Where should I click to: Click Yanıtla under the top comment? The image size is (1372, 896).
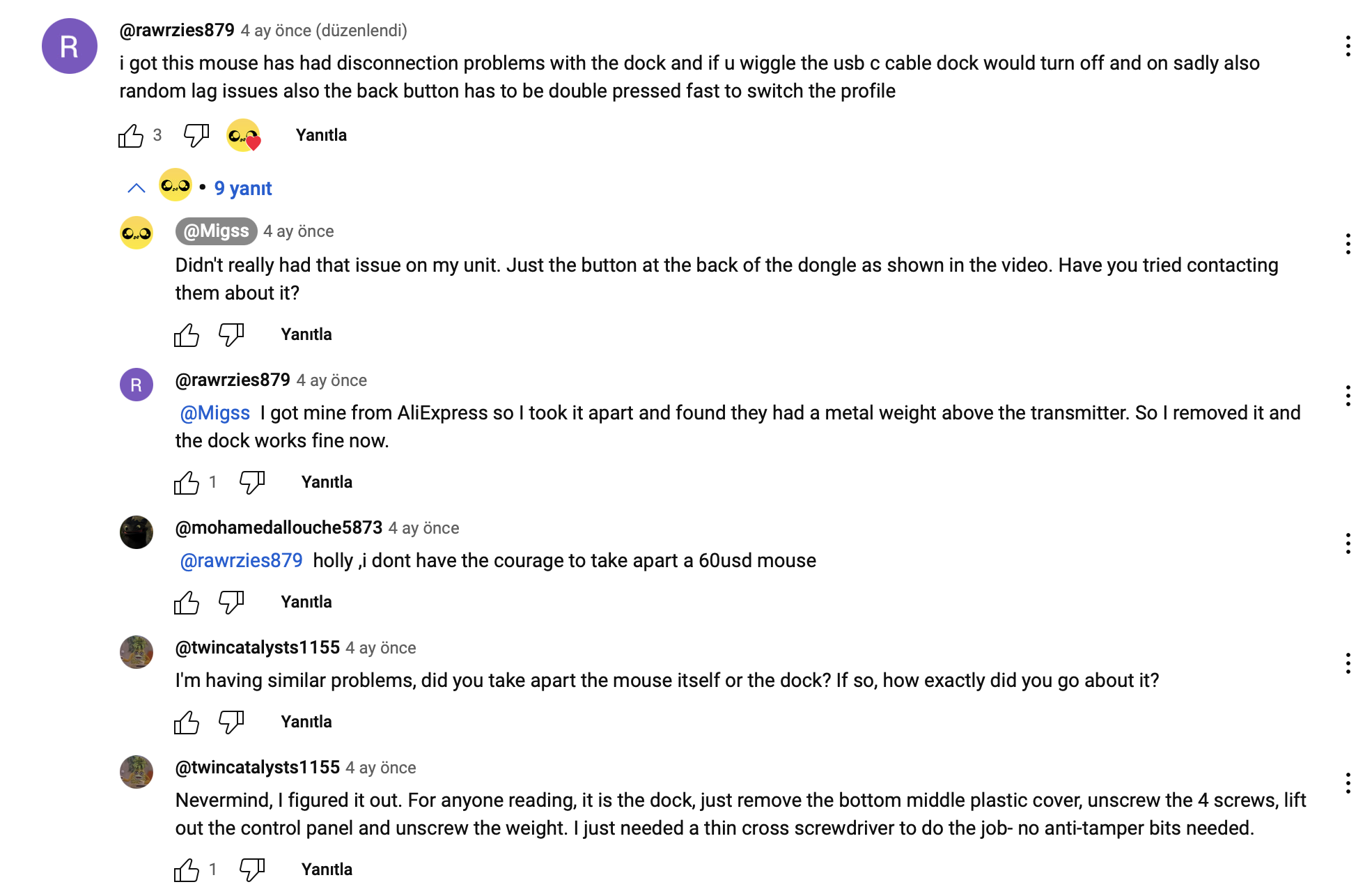click(321, 135)
